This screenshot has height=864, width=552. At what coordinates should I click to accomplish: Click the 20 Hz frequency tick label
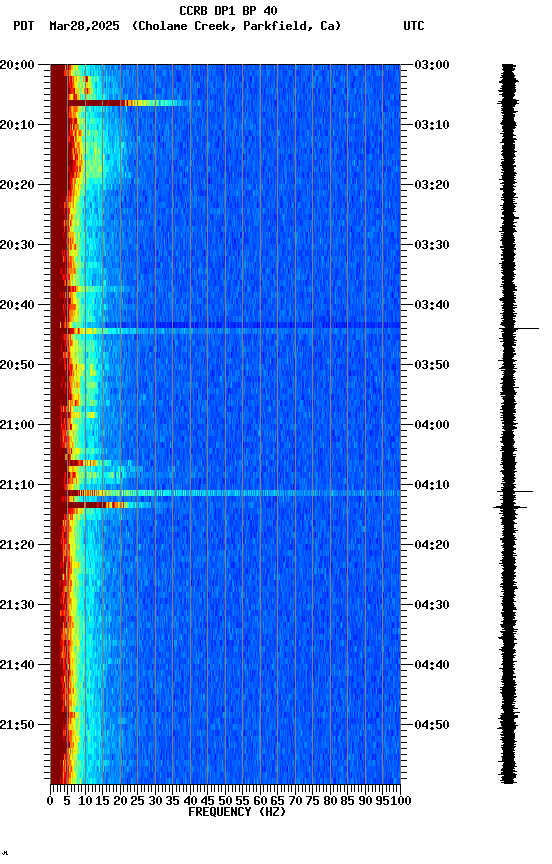coord(120,801)
